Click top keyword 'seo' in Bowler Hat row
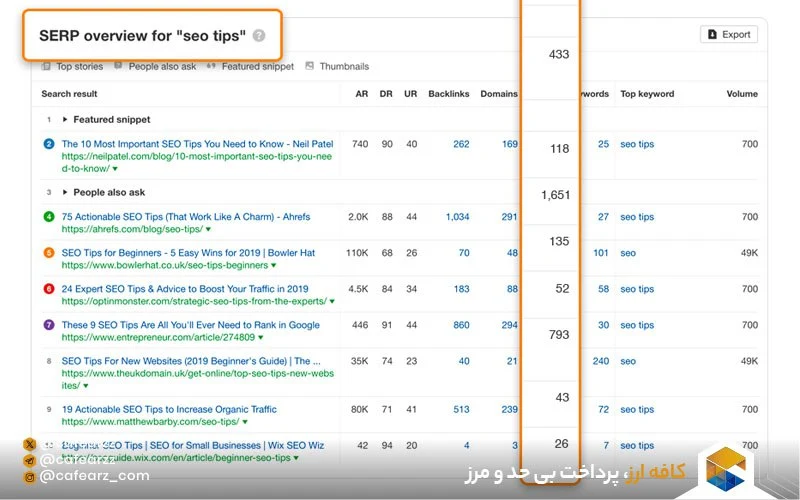The height and width of the screenshot is (500, 800). click(628, 253)
